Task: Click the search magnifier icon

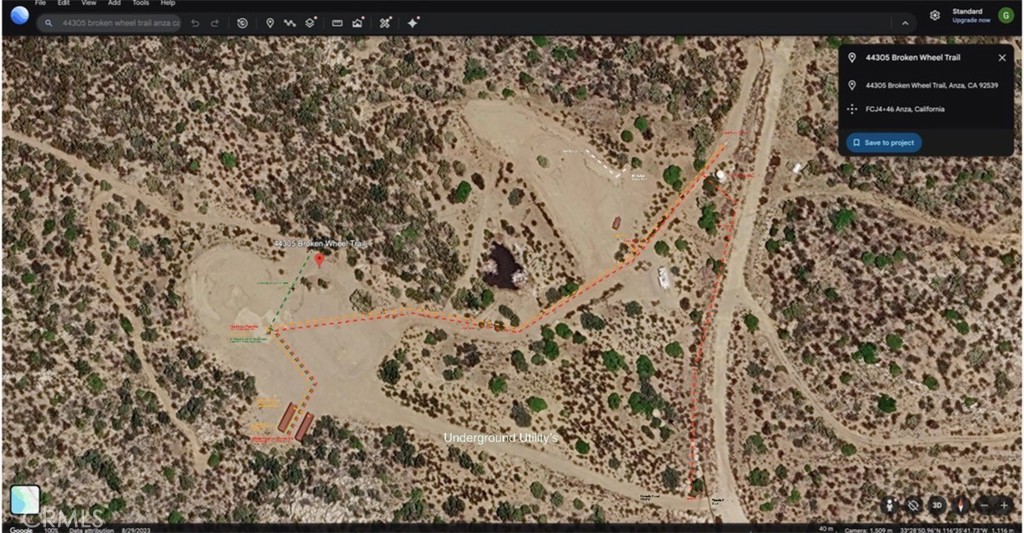Action: coord(48,23)
